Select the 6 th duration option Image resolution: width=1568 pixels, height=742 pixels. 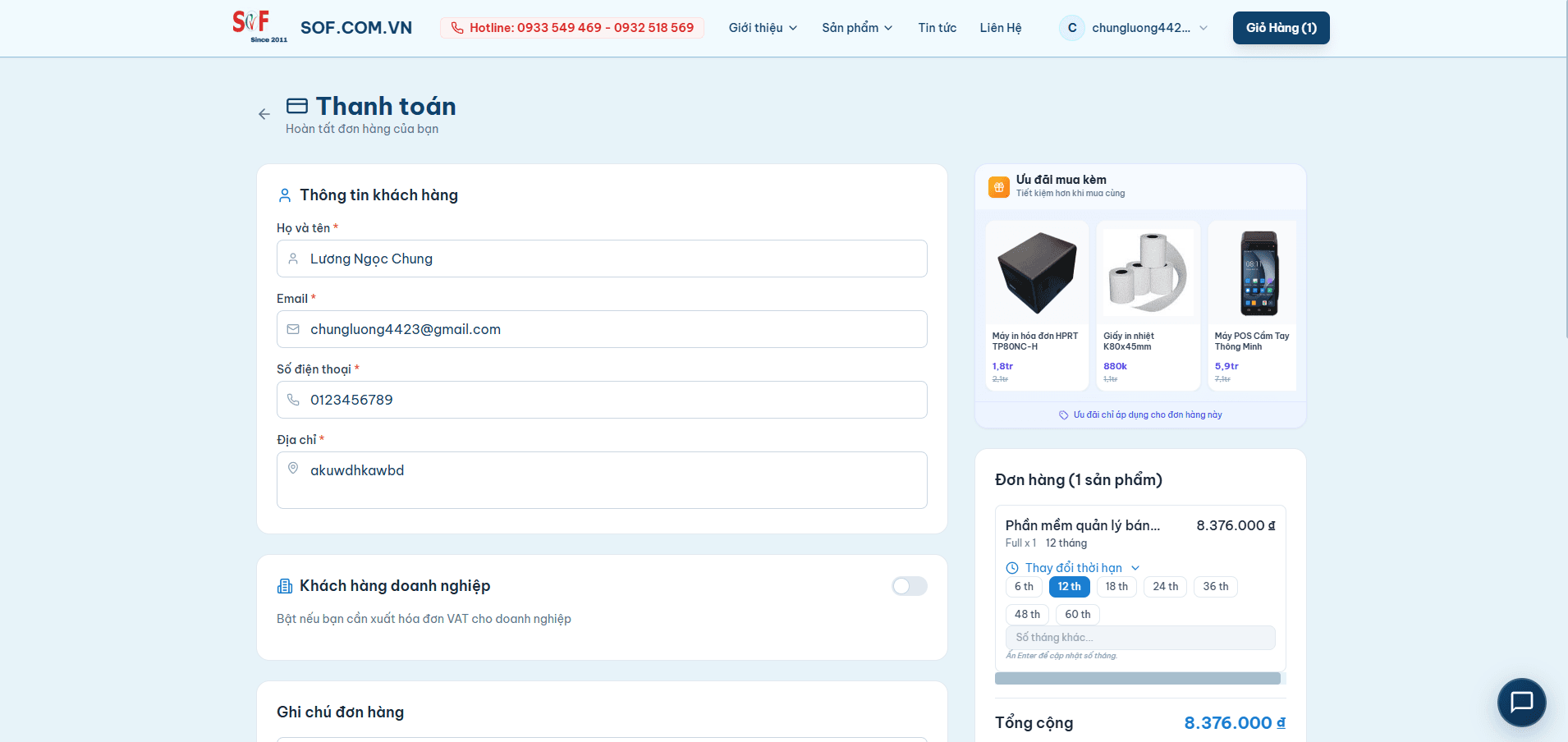coord(1024,586)
